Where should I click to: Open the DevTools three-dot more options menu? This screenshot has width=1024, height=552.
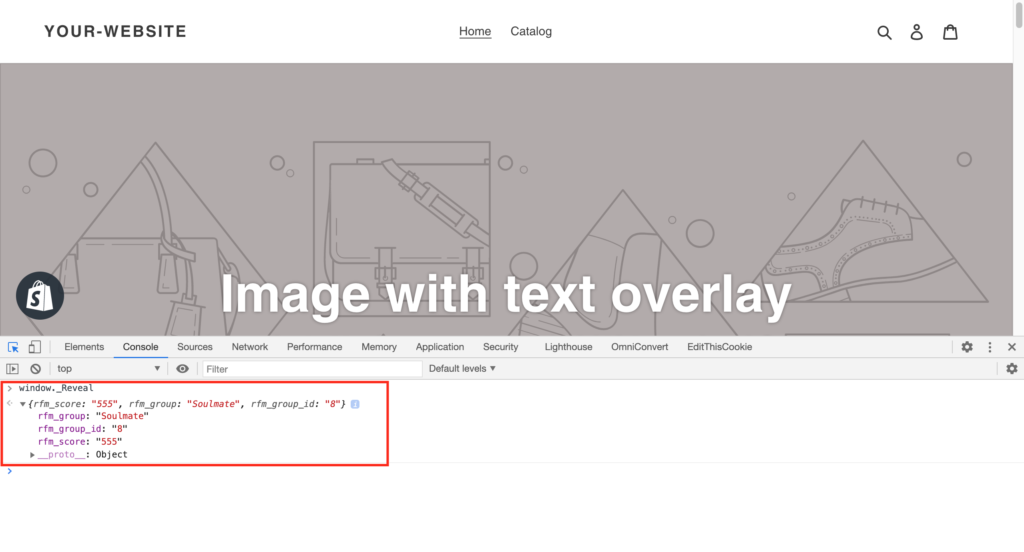pyautogui.click(x=990, y=347)
